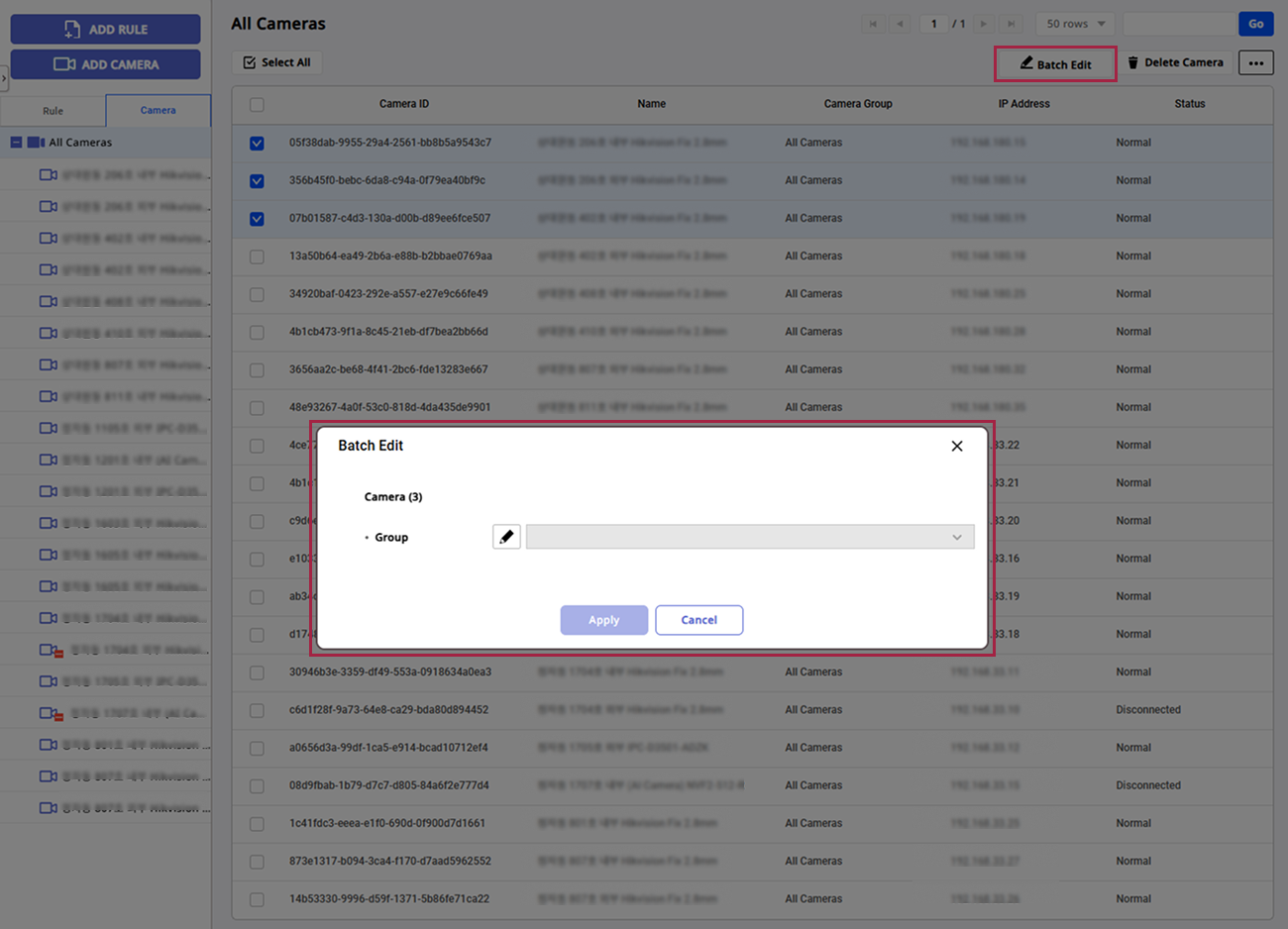Open the Group dropdown in Batch Edit
Screen dimensions: 1288x929
click(750, 537)
